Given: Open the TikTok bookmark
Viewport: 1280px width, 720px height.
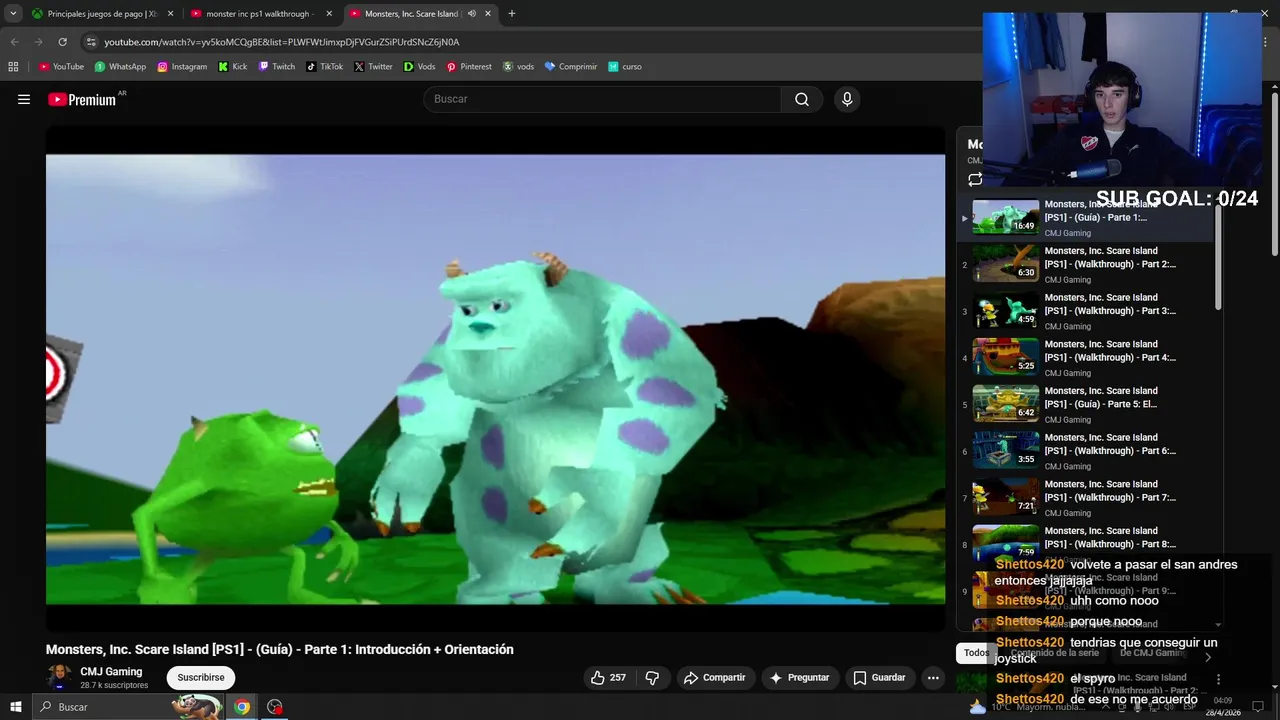Looking at the screenshot, I should [324, 66].
